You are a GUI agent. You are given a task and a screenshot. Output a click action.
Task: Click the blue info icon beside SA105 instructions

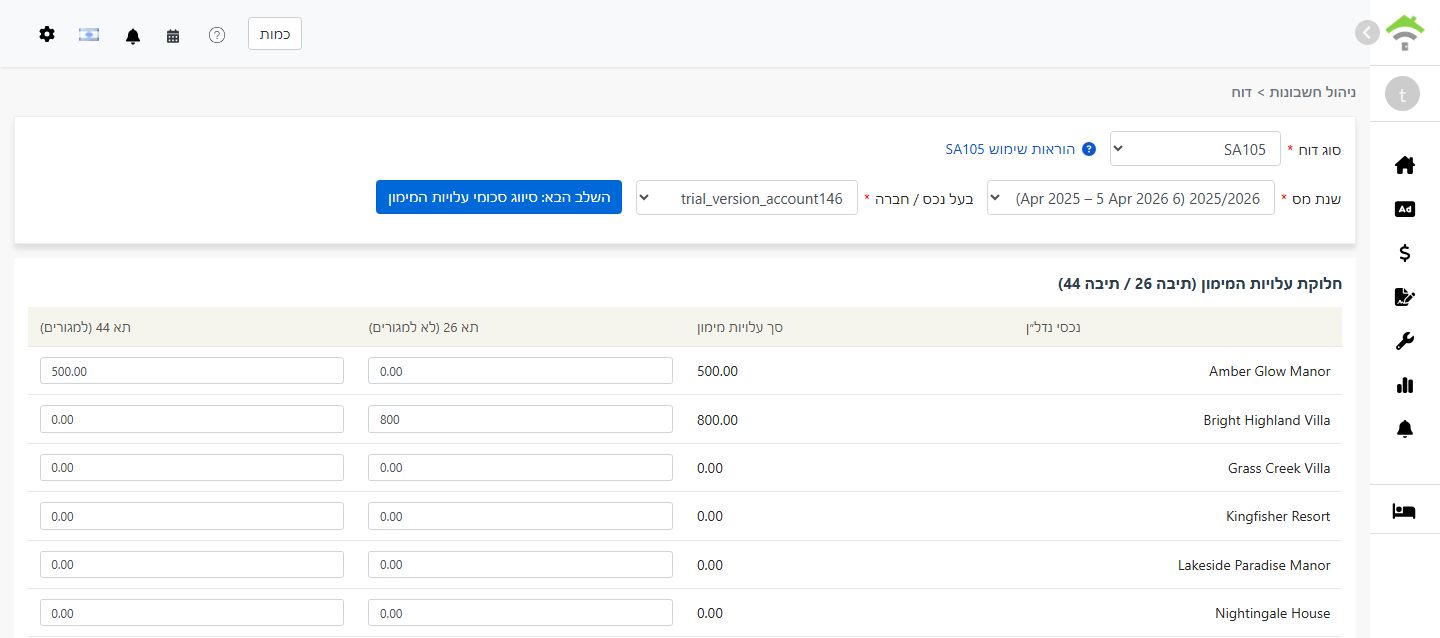[x=1089, y=149]
